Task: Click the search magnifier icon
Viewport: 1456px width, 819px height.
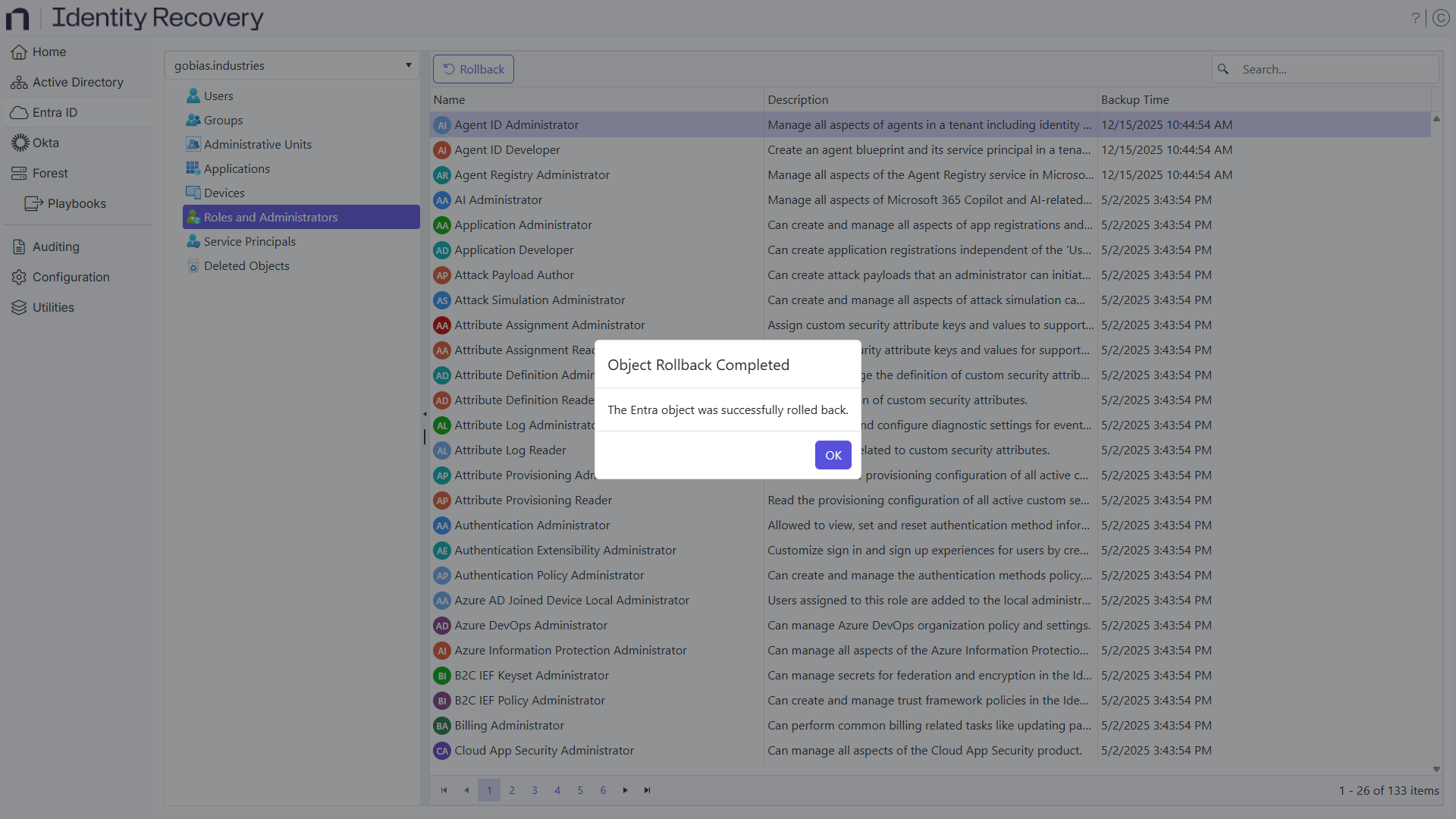Action: point(1223,69)
